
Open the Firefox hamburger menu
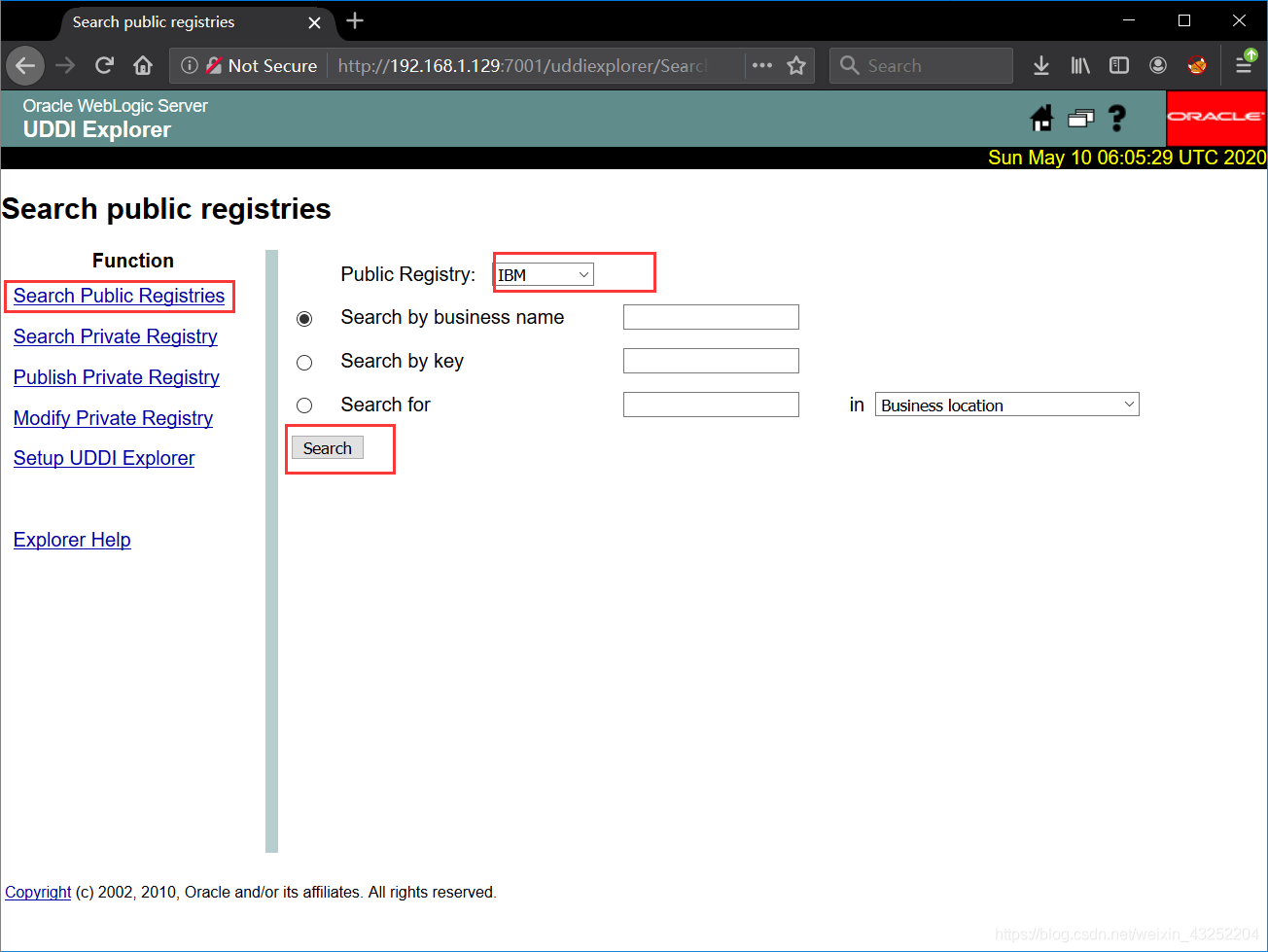[1244, 66]
